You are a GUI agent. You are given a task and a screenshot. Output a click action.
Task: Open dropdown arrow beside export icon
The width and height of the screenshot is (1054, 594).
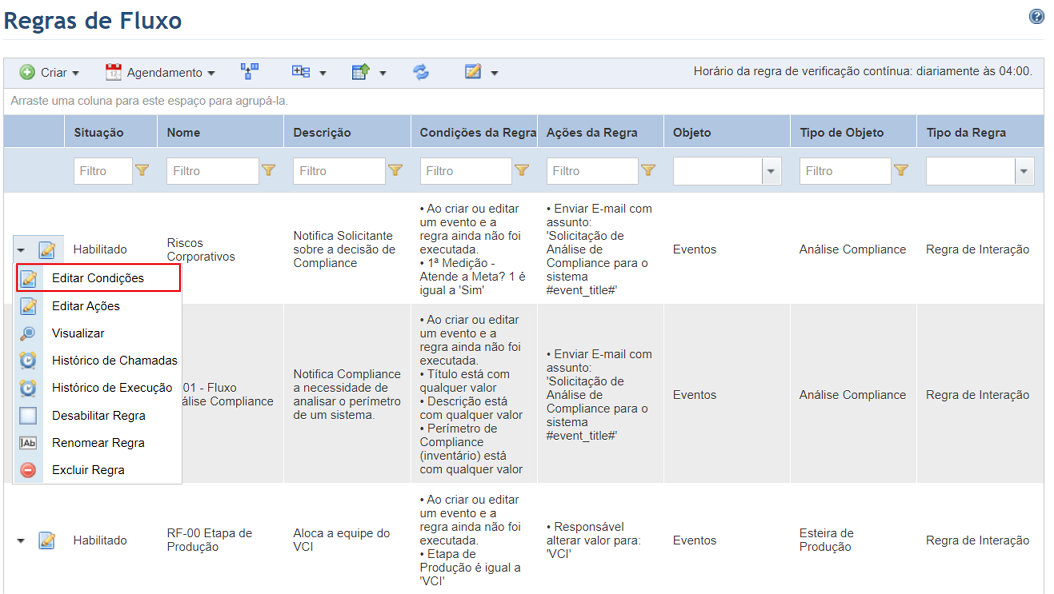[383, 73]
